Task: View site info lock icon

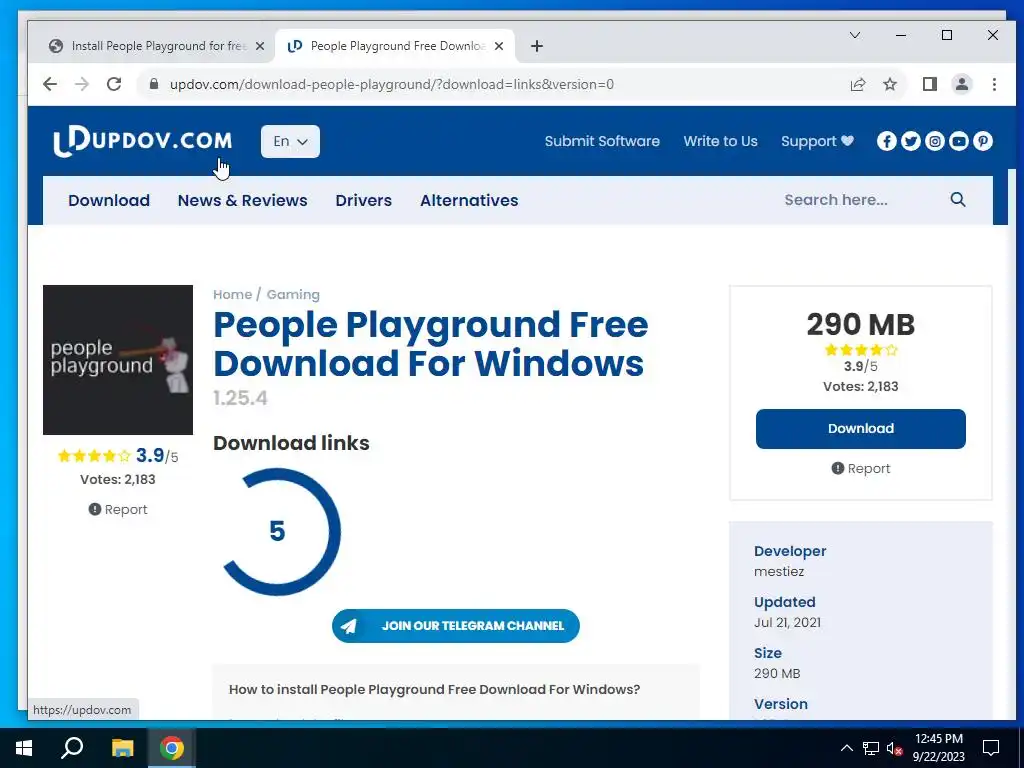Action: [x=153, y=84]
